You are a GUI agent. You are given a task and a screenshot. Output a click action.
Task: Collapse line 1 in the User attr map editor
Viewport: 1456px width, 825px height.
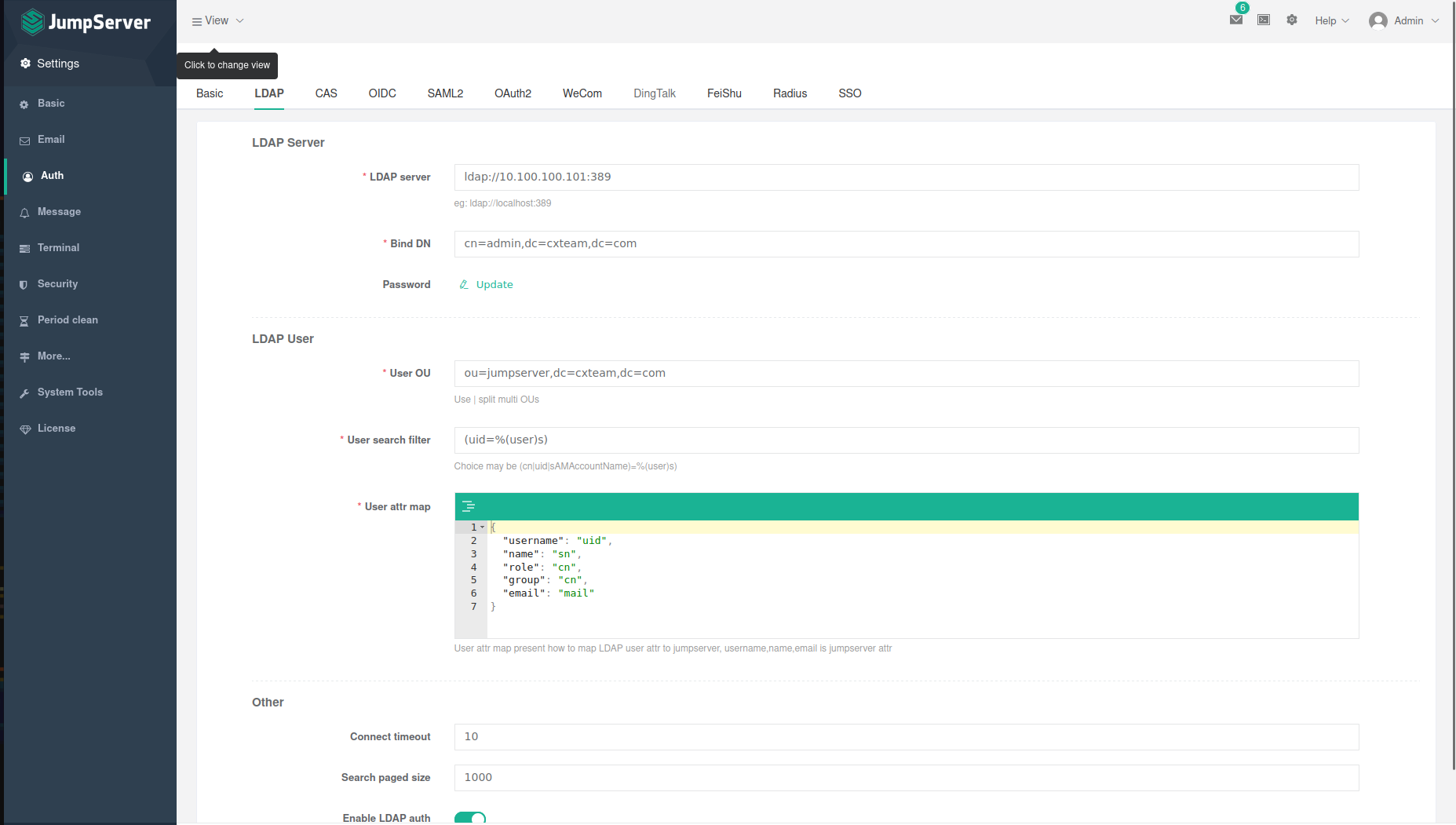[484, 527]
